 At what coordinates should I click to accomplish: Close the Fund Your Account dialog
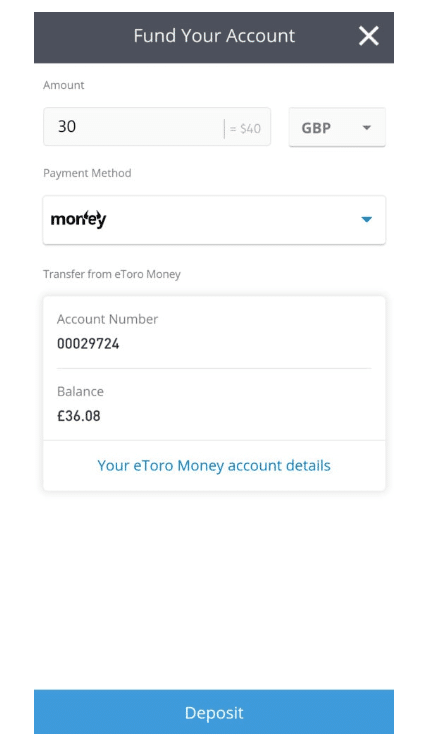point(368,36)
